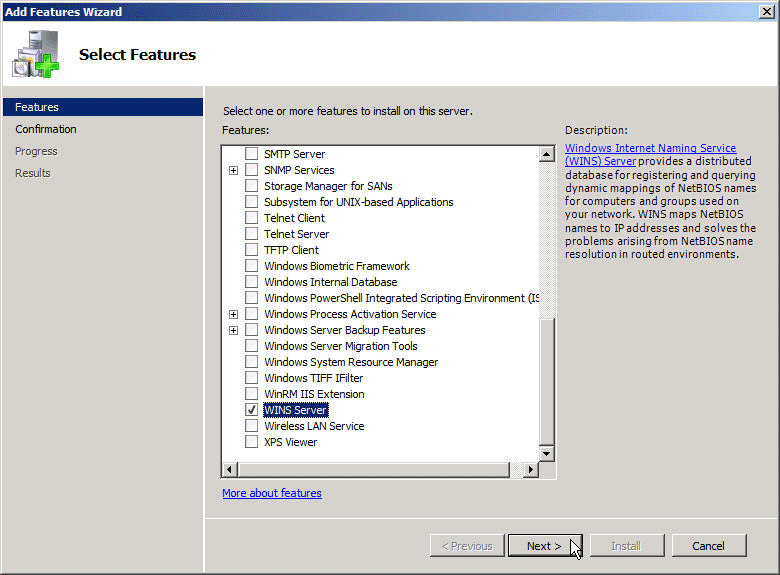This screenshot has height=575, width=780.
Task: Expand Windows Server Backup Features node
Action: click(233, 330)
